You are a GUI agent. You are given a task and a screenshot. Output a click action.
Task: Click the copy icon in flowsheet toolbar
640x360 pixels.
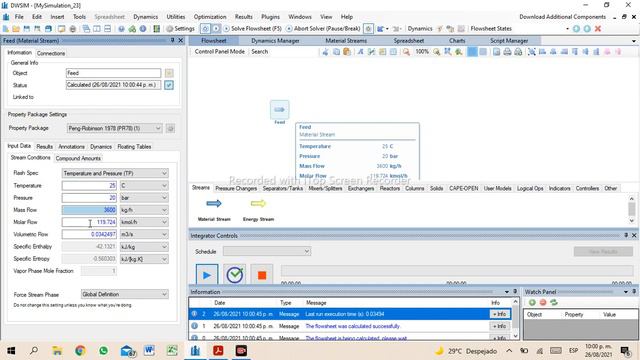pos(336,52)
